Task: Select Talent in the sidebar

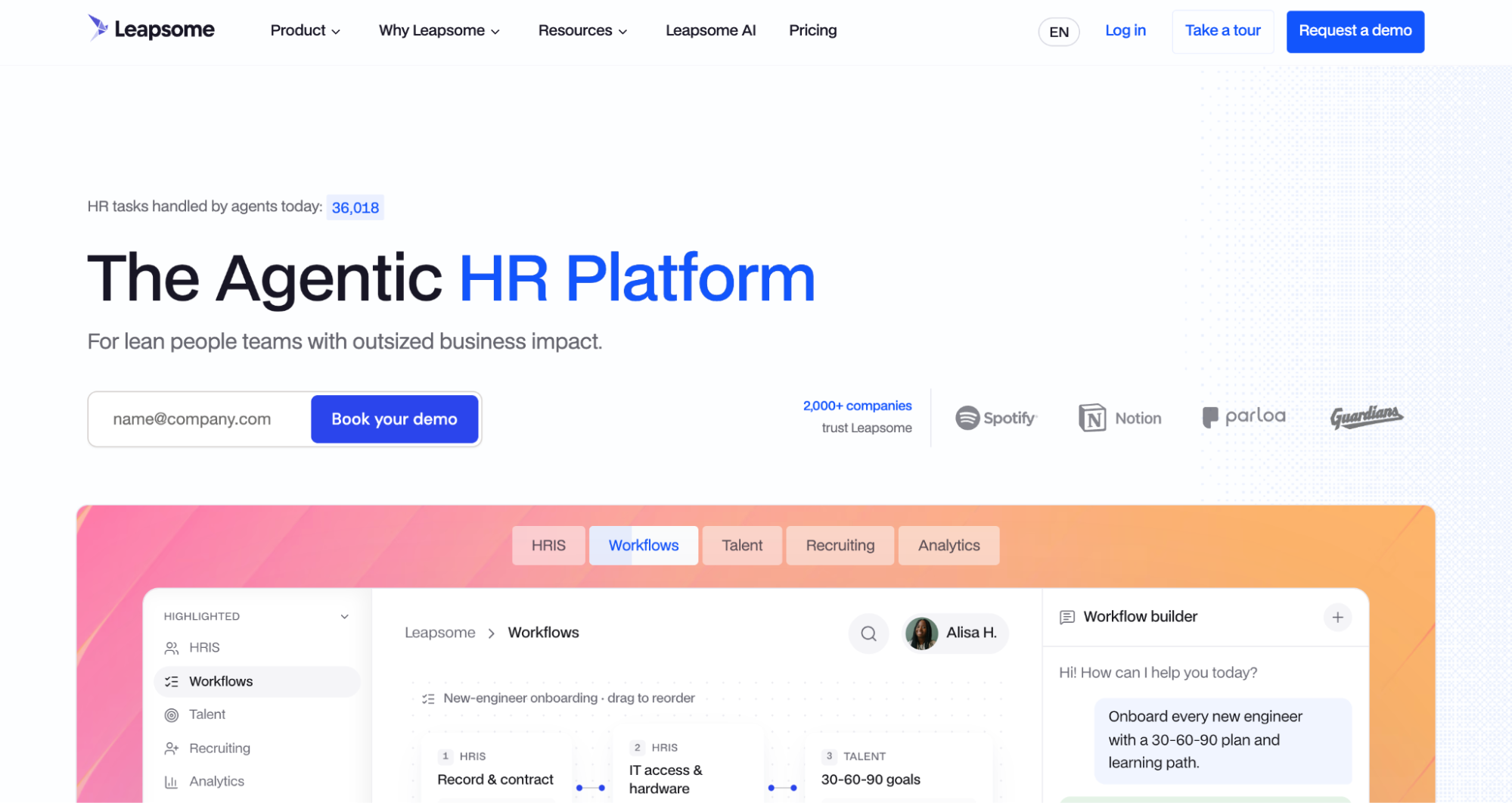Action: 256,714
